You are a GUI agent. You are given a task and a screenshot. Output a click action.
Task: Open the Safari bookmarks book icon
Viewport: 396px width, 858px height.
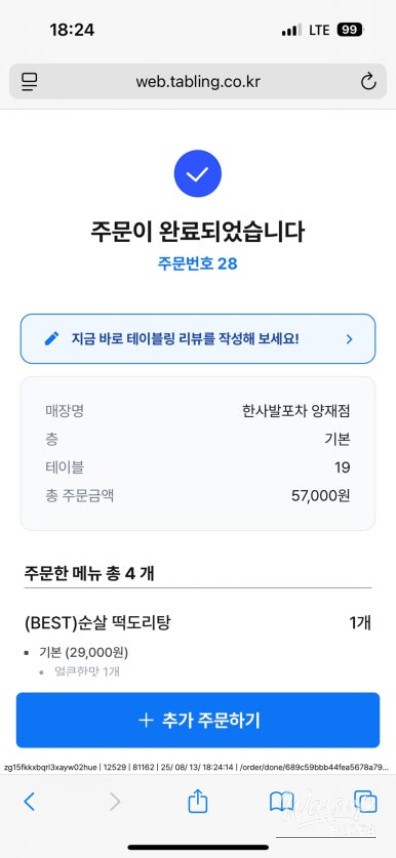pos(282,802)
